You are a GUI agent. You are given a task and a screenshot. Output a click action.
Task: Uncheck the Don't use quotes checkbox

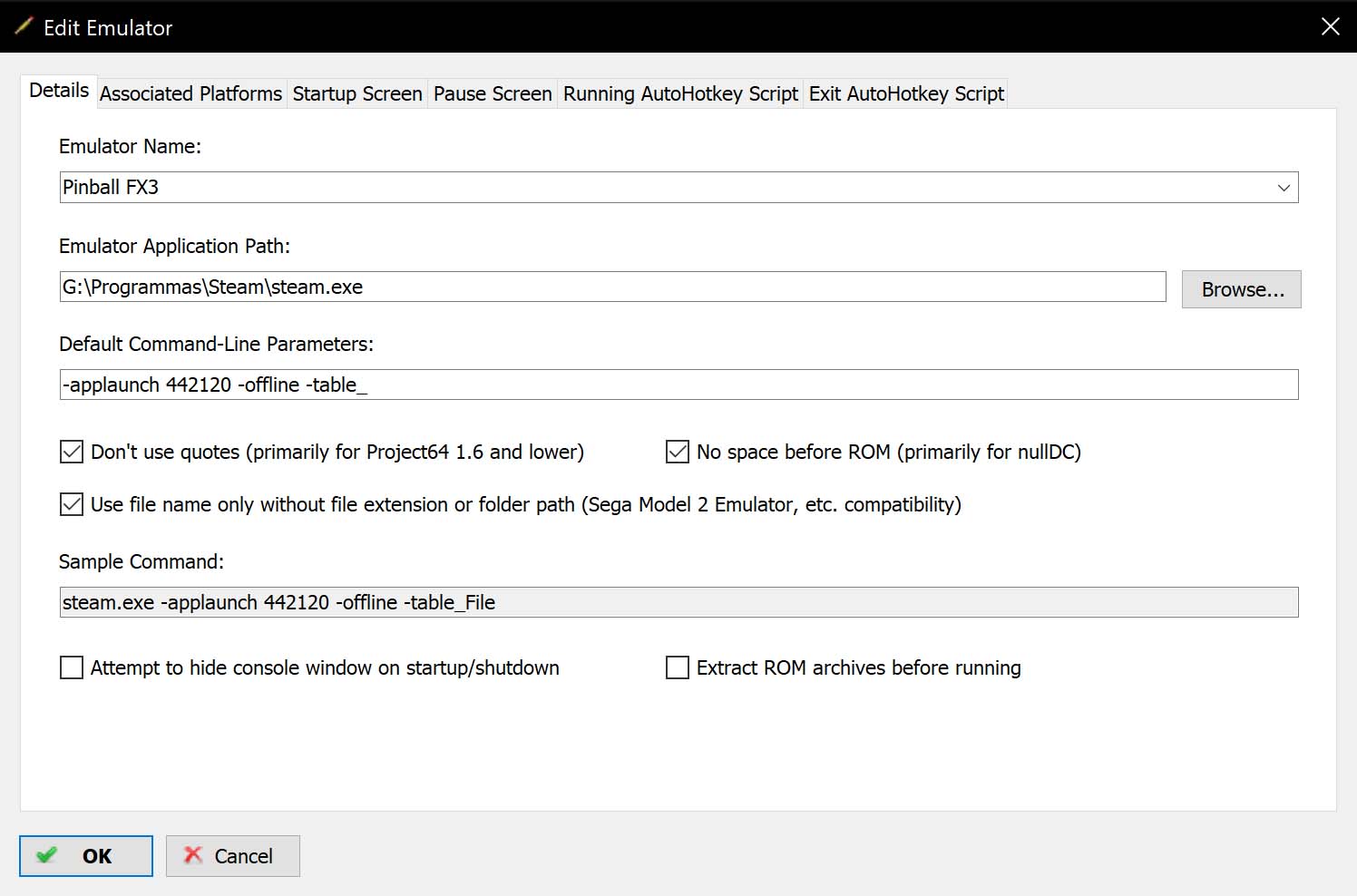72,452
